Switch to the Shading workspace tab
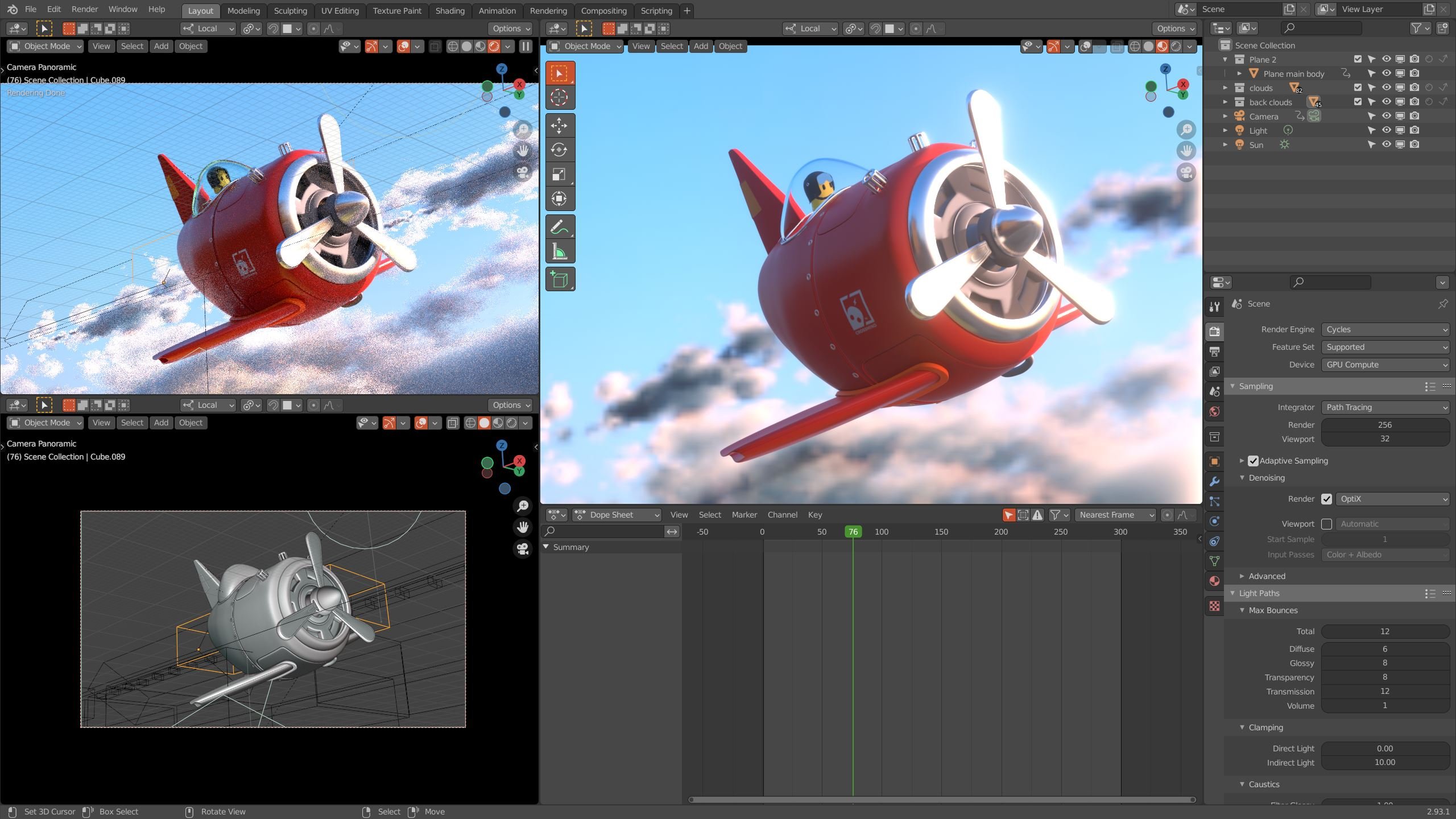Viewport: 1456px width, 819px height. coord(450,10)
